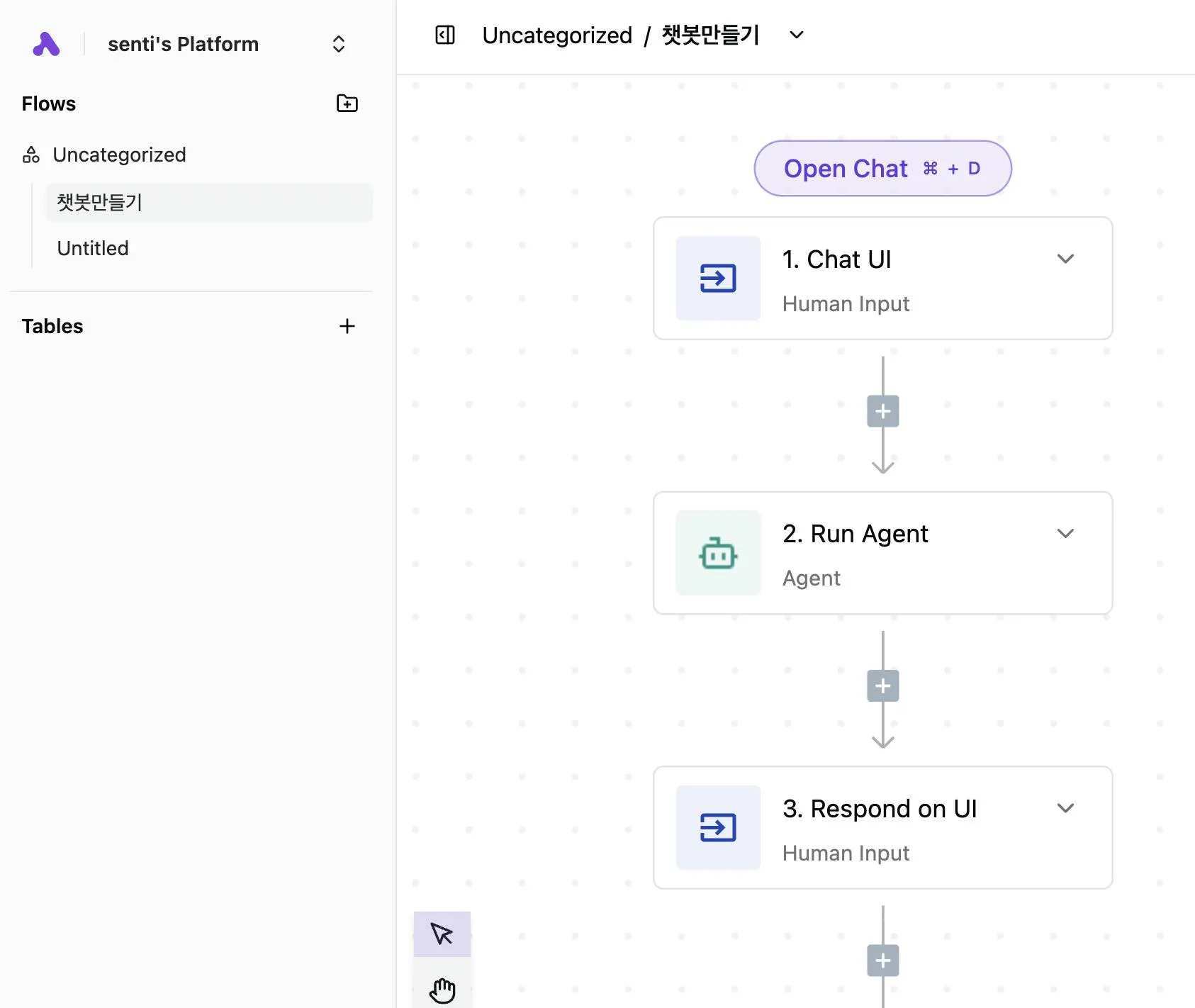Image resolution: width=1195 pixels, height=1008 pixels.
Task: Expand the Respond on UI node options
Action: pos(1066,808)
